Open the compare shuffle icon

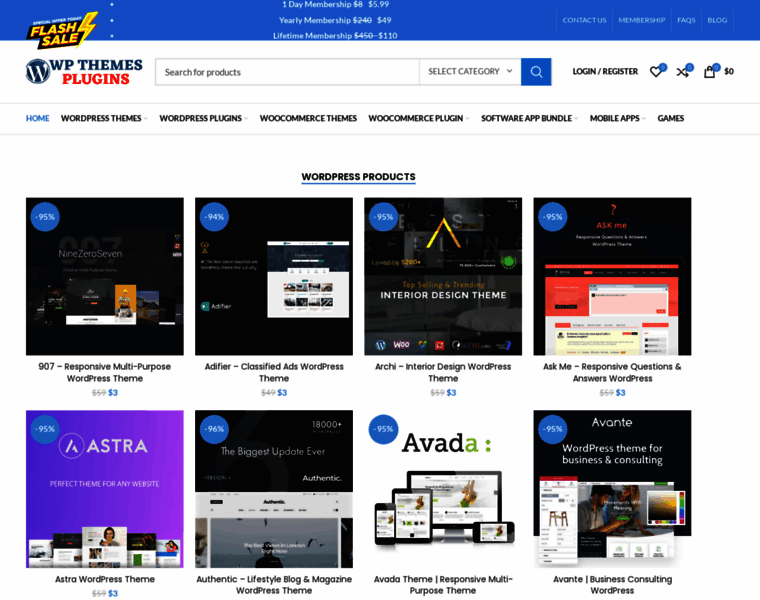pyautogui.click(x=682, y=72)
